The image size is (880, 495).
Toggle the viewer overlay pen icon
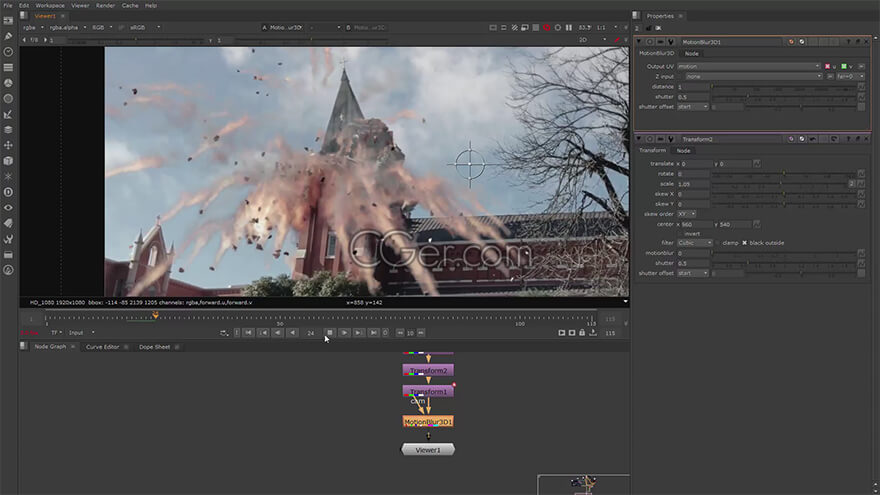pos(617,40)
